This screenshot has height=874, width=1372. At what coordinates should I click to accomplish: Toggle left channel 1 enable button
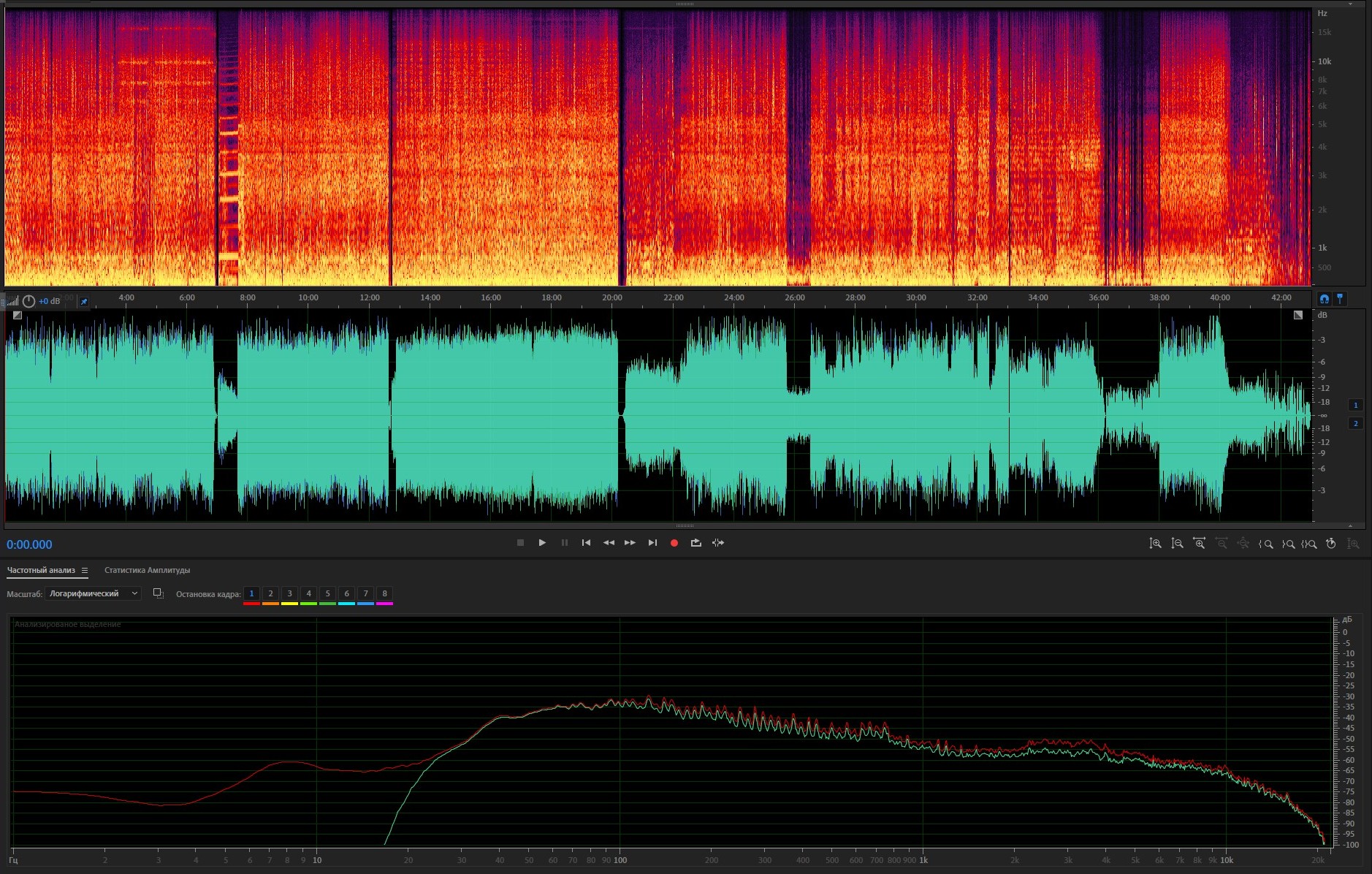tap(1356, 405)
